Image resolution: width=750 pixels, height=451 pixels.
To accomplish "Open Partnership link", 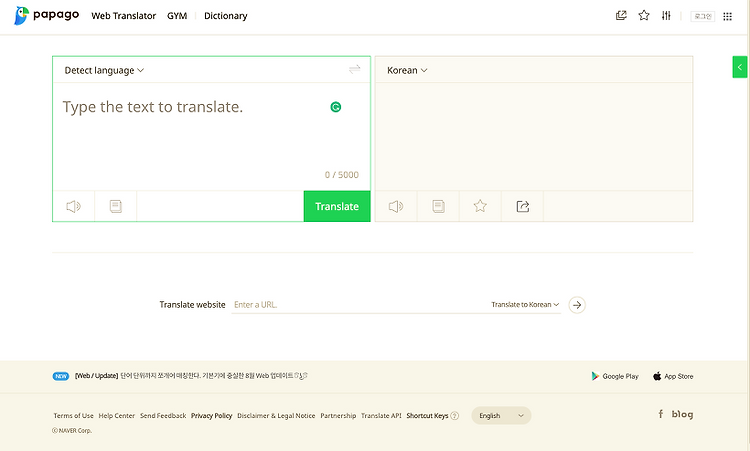I will coord(338,416).
